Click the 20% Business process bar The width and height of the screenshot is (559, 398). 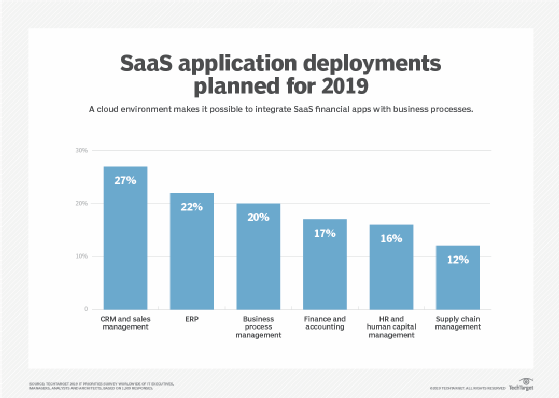point(258,256)
